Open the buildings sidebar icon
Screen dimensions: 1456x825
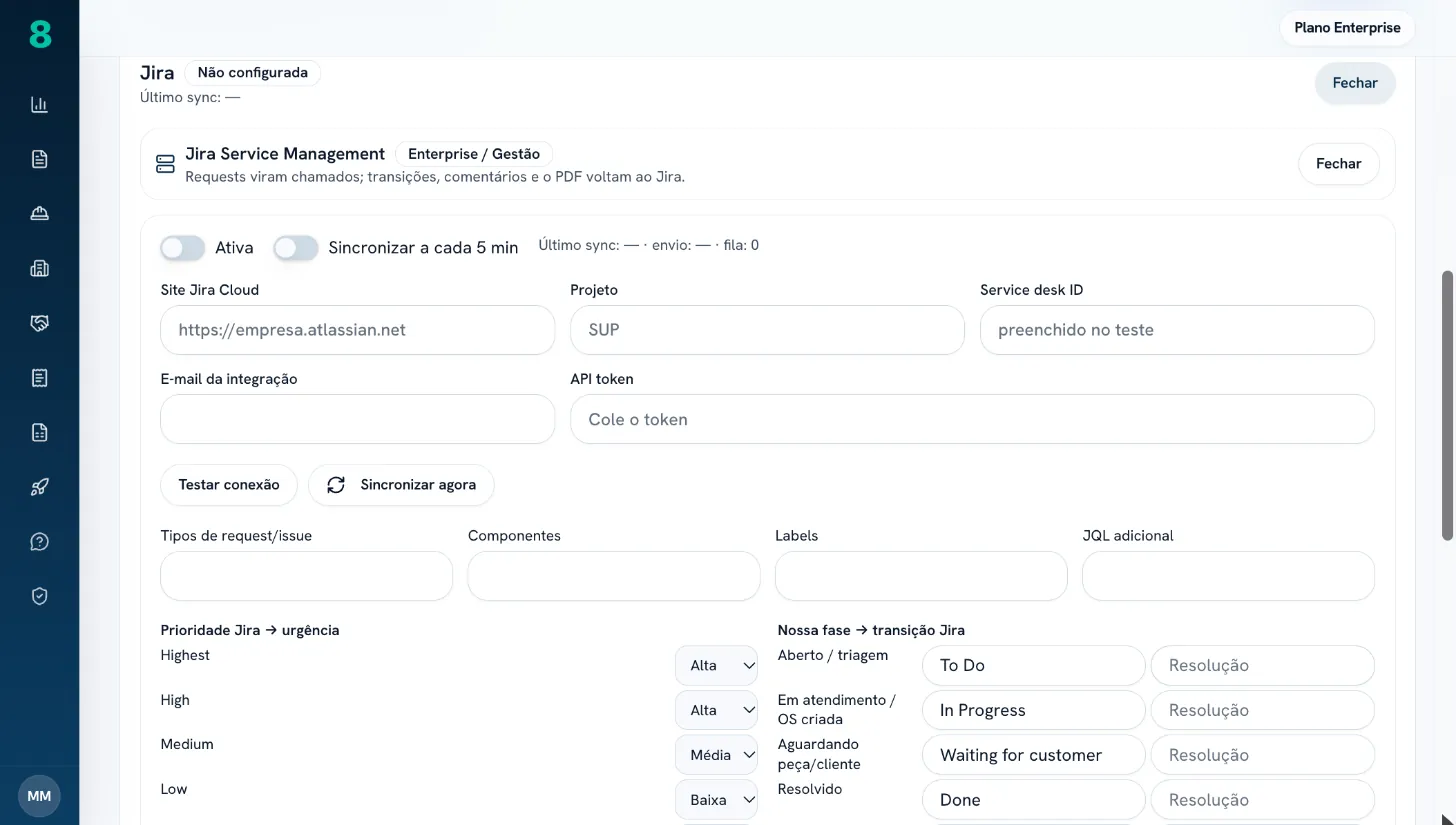pyautogui.click(x=39, y=268)
